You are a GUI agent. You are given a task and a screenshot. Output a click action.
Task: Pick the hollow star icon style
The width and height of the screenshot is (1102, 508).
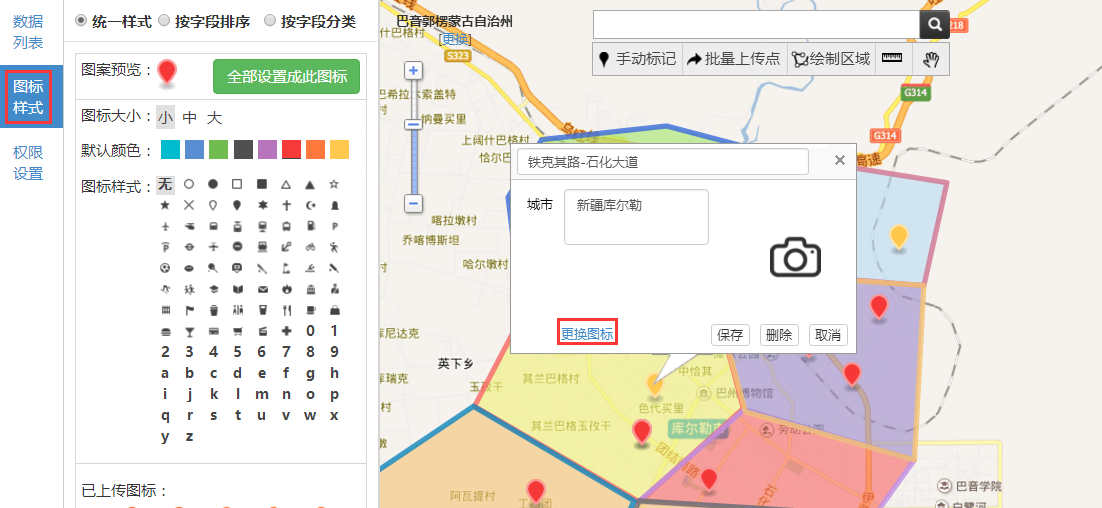pyautogui.click(x=334, y=184)
